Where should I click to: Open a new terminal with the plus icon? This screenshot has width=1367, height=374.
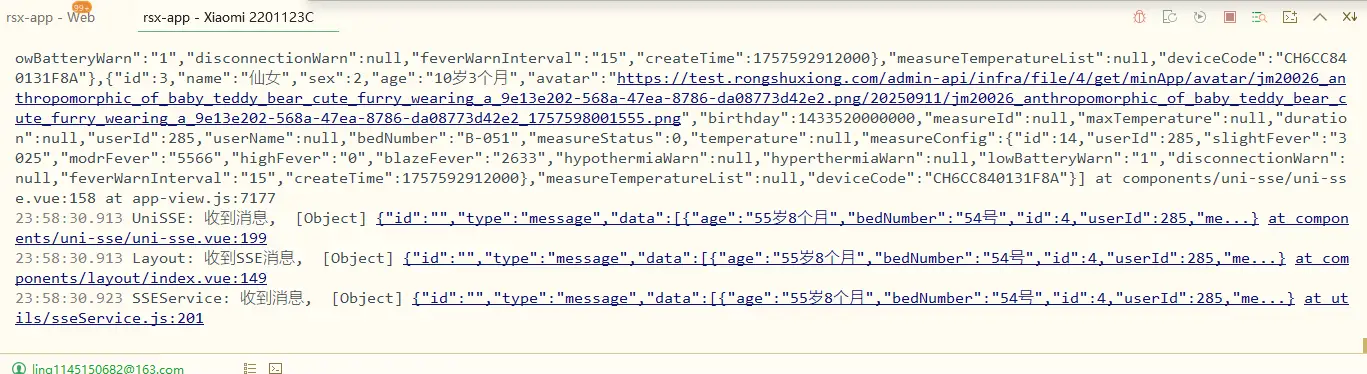pyautogui.click(x=1290, y=17)
